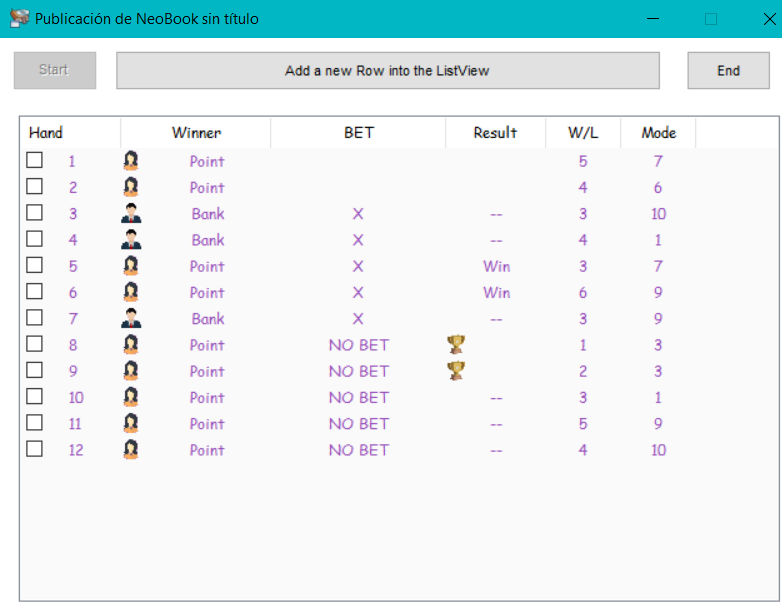Toggle the checkbox for hand 12
The width and height of the screenshot is (782, 605).
click(34, 449)
